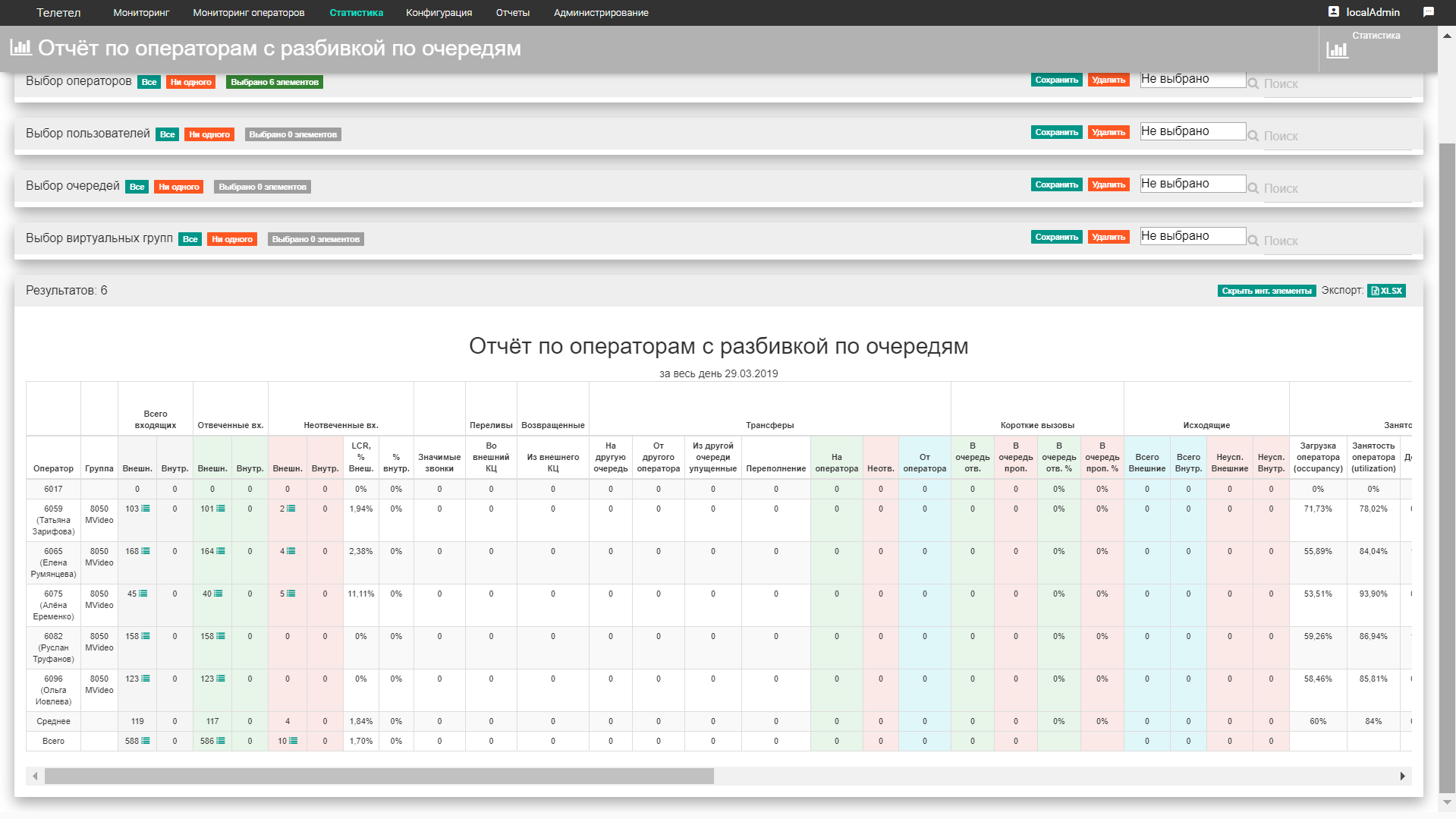The height and width of the screenshot is (819, 1456).
Task: Open list icon beside 45 incoming calls, row 6075
Action: click(x=143, y=594)
